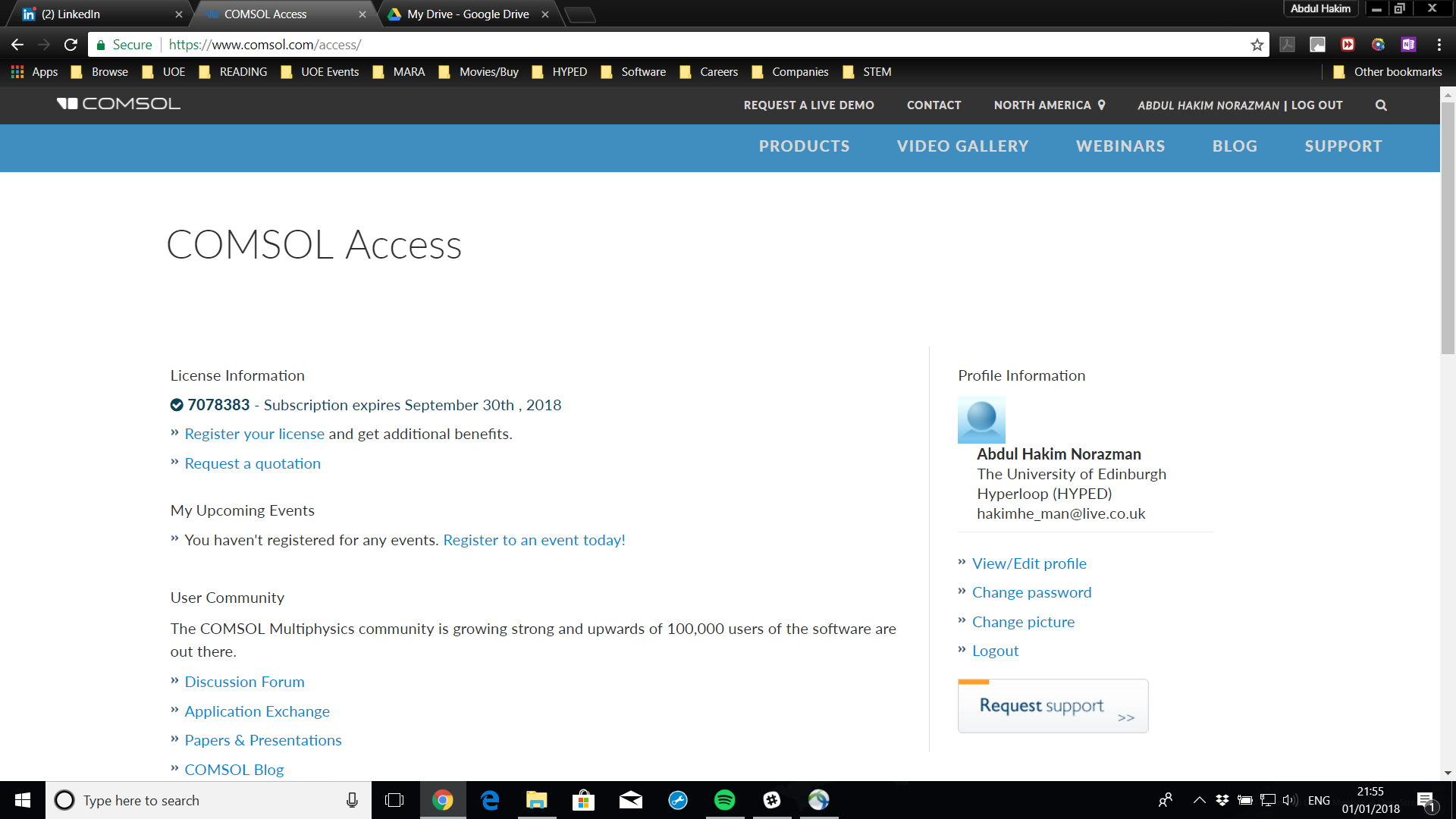Screen dimensions: 1456x819
Task: Expand Other bookmarks folder
Action: click(x=1387, y=72)
